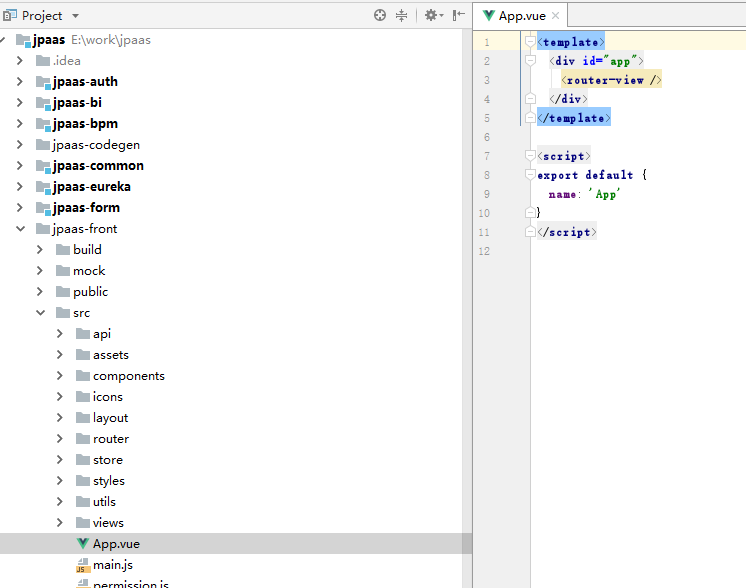The height and width of the screenshot is (588, 746).
Task: Expand the jpaas-eureka module
Action: (20, 186)
